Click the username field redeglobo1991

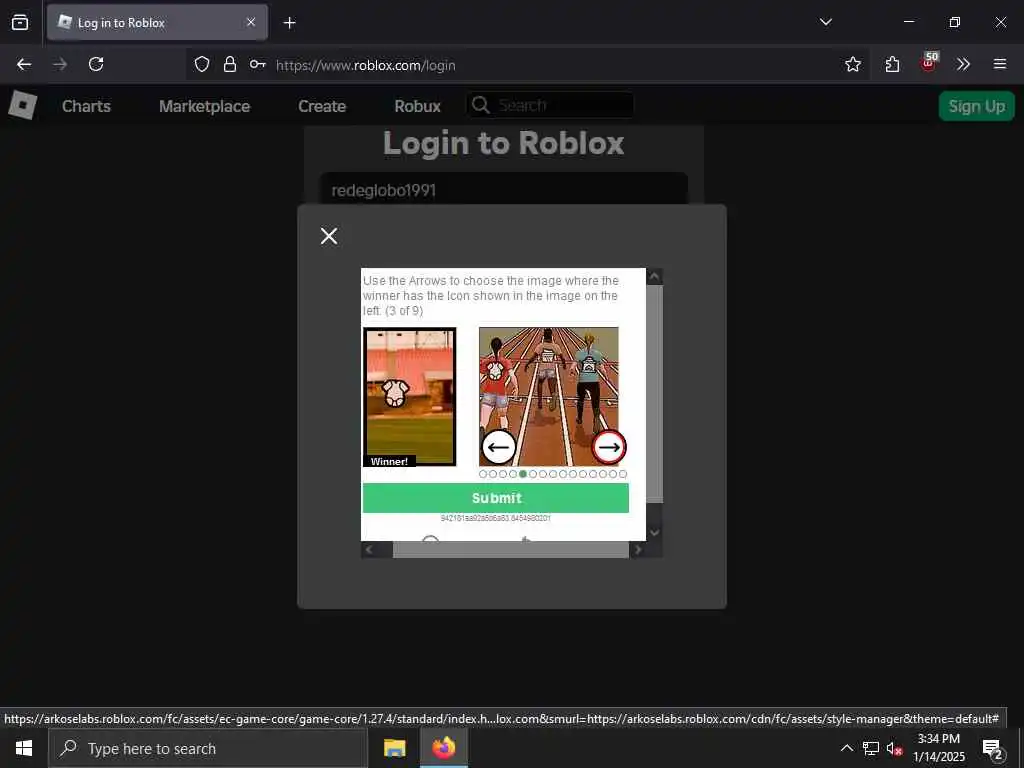(x=504, y=189)
